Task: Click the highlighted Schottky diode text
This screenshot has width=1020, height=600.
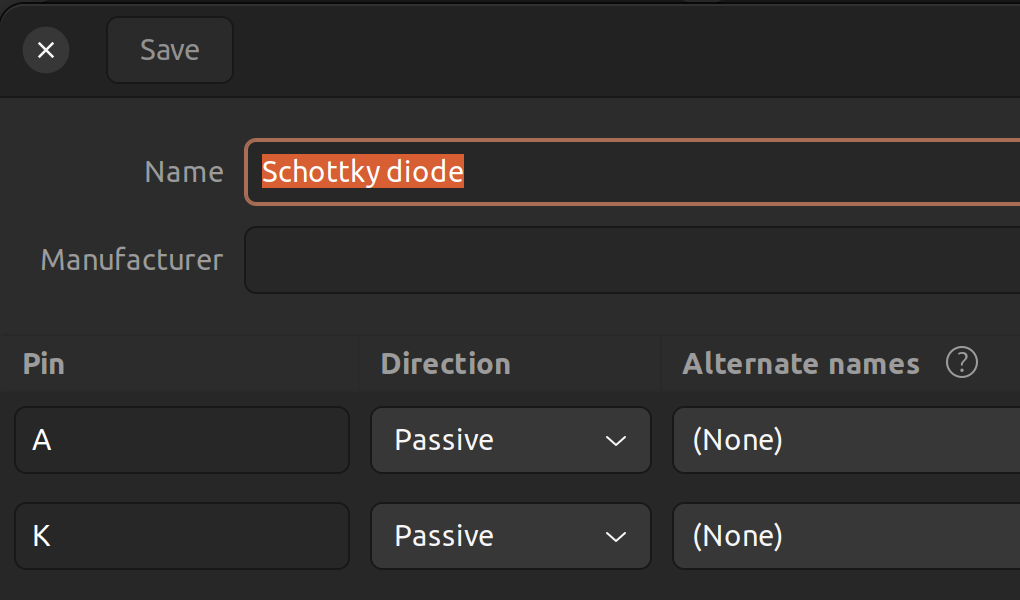Action: pos(362,171)
